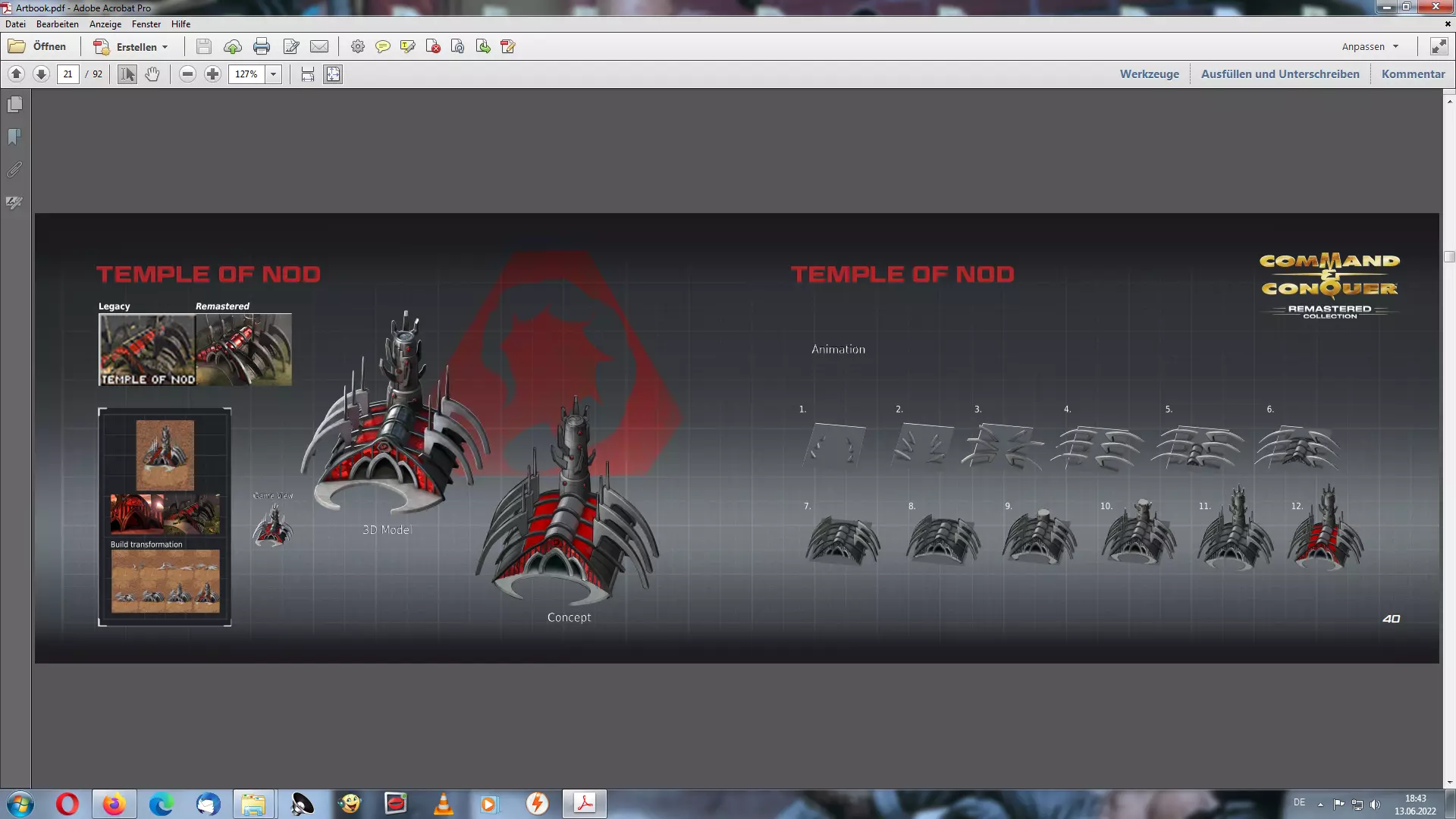This screenshot has width=1456, height=819.
Task: Fit full page to window icon
Action: click(333, 74)
